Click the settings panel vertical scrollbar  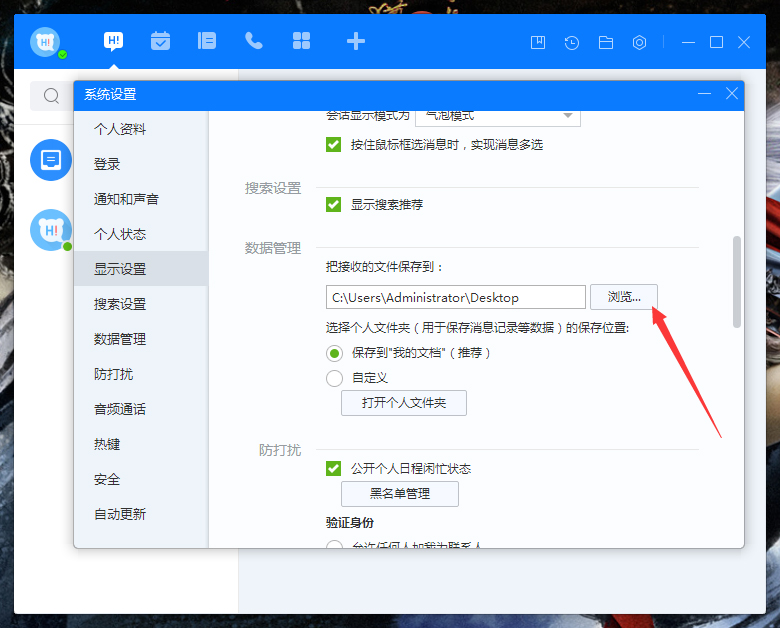737,282
